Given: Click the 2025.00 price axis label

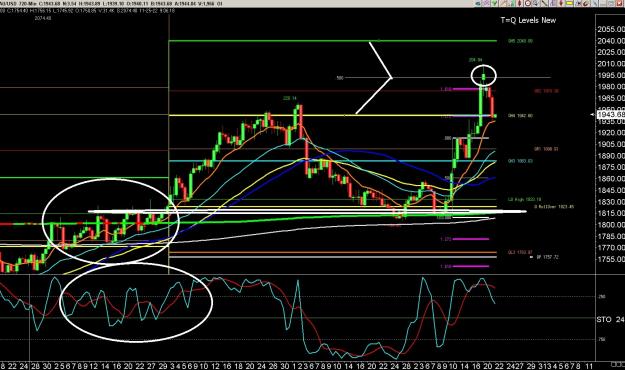Looking at the screenshot, I should coord(611,52).
